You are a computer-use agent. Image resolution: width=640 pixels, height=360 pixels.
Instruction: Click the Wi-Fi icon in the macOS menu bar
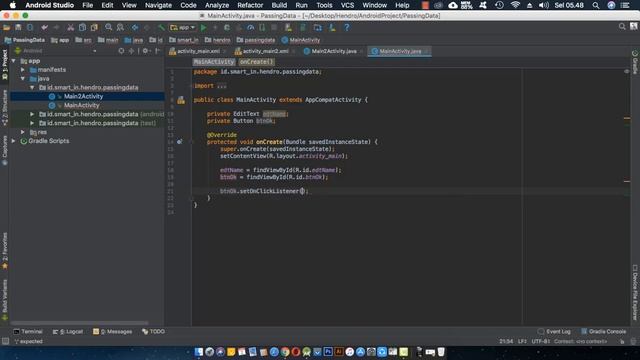[515, 5]
